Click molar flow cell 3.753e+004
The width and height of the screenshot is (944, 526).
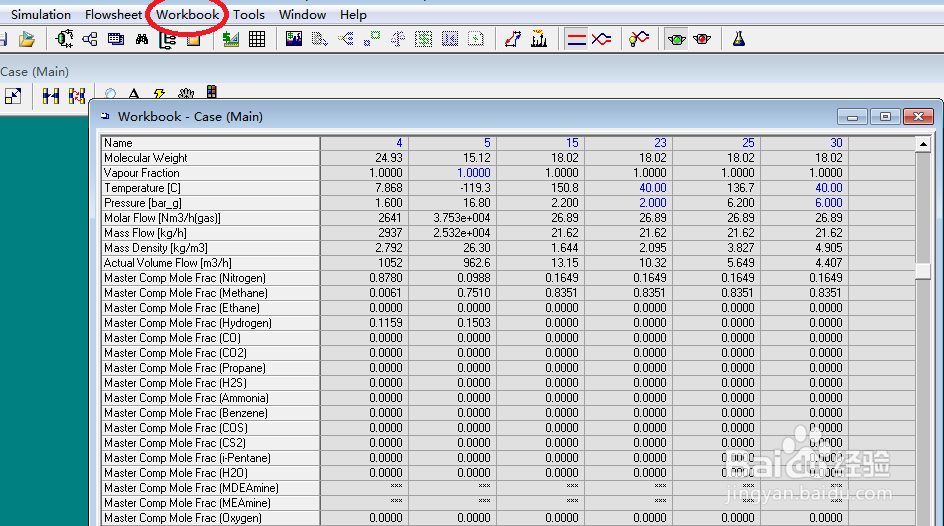point(452,218)
